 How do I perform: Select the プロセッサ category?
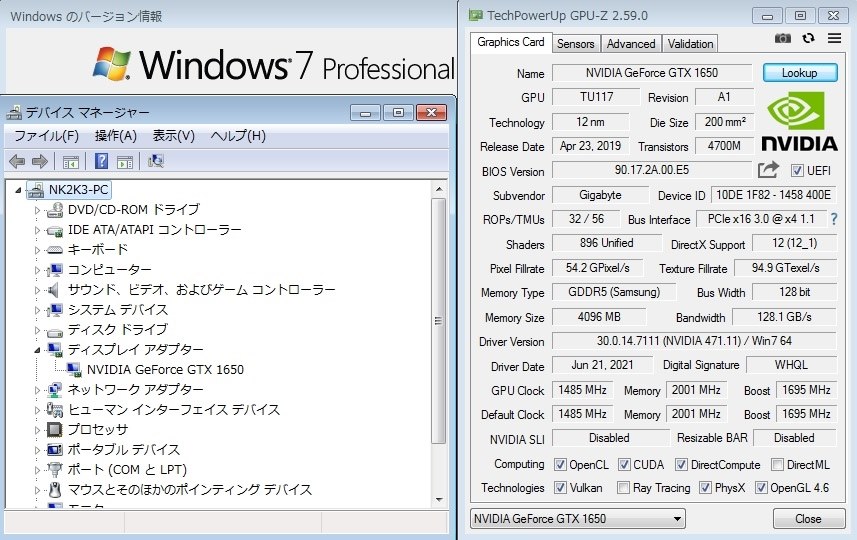[97, 430]
